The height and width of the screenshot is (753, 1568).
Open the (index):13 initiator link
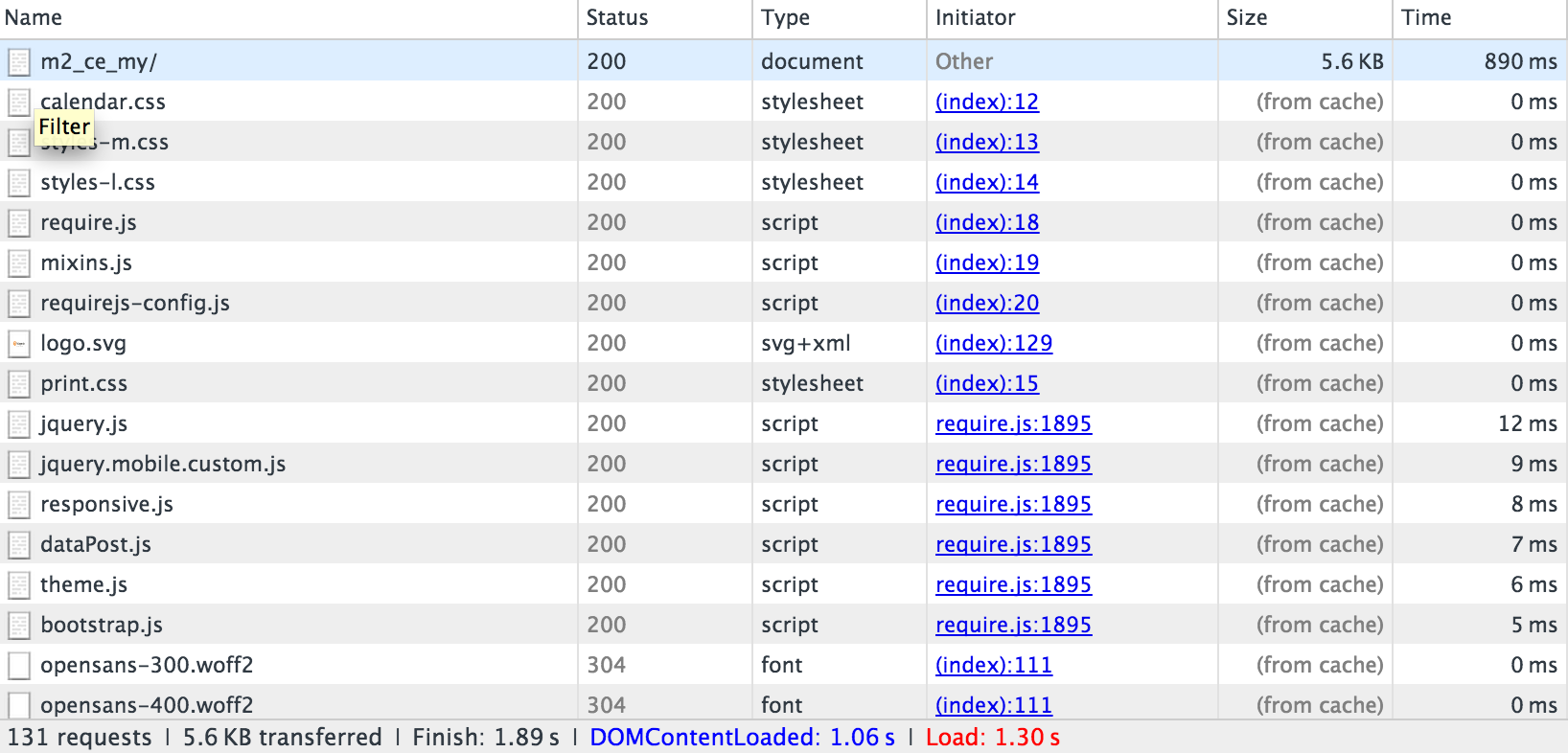pos(987,142)
